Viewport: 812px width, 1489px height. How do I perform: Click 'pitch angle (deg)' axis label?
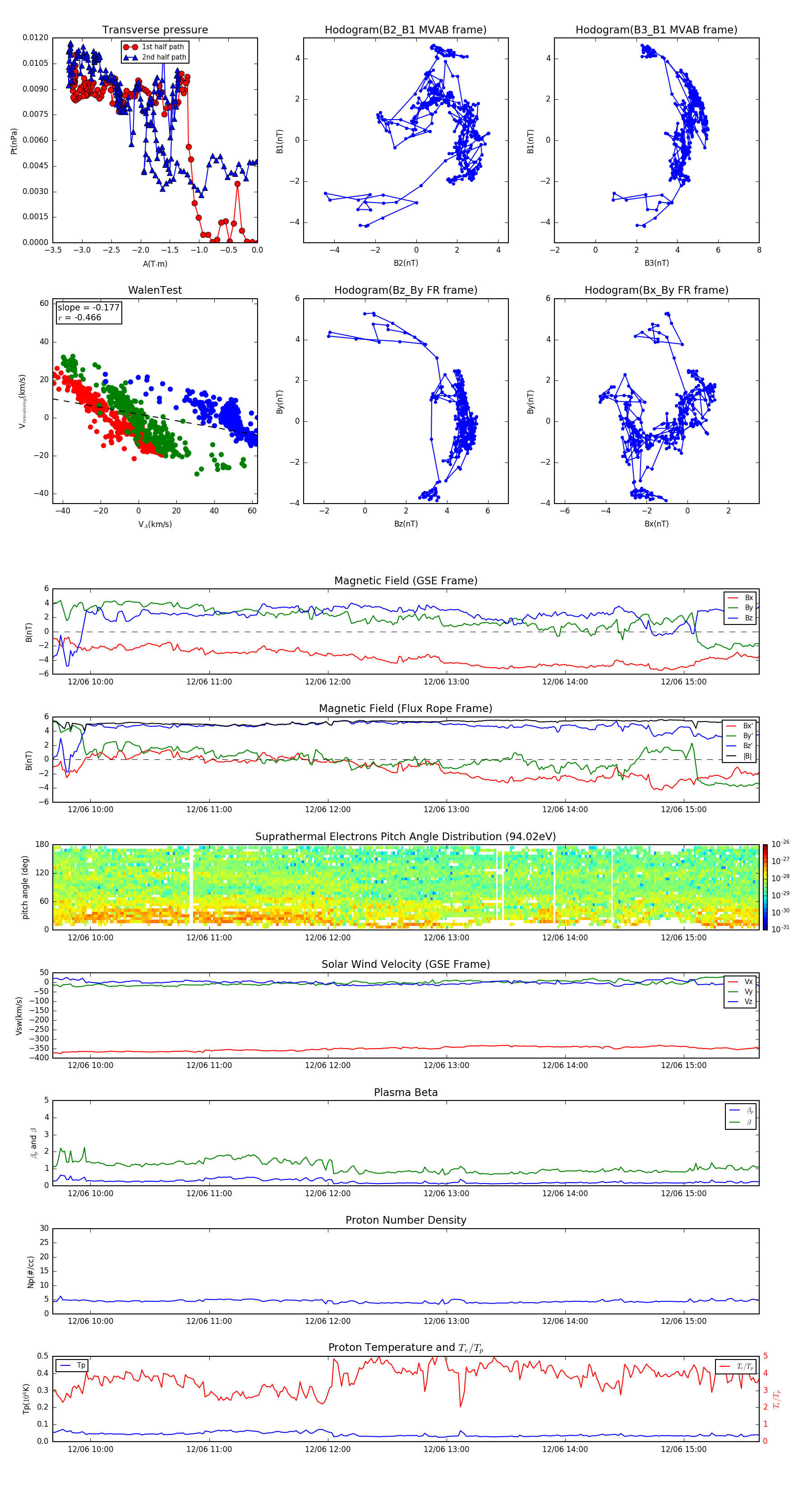pos(25,887)
